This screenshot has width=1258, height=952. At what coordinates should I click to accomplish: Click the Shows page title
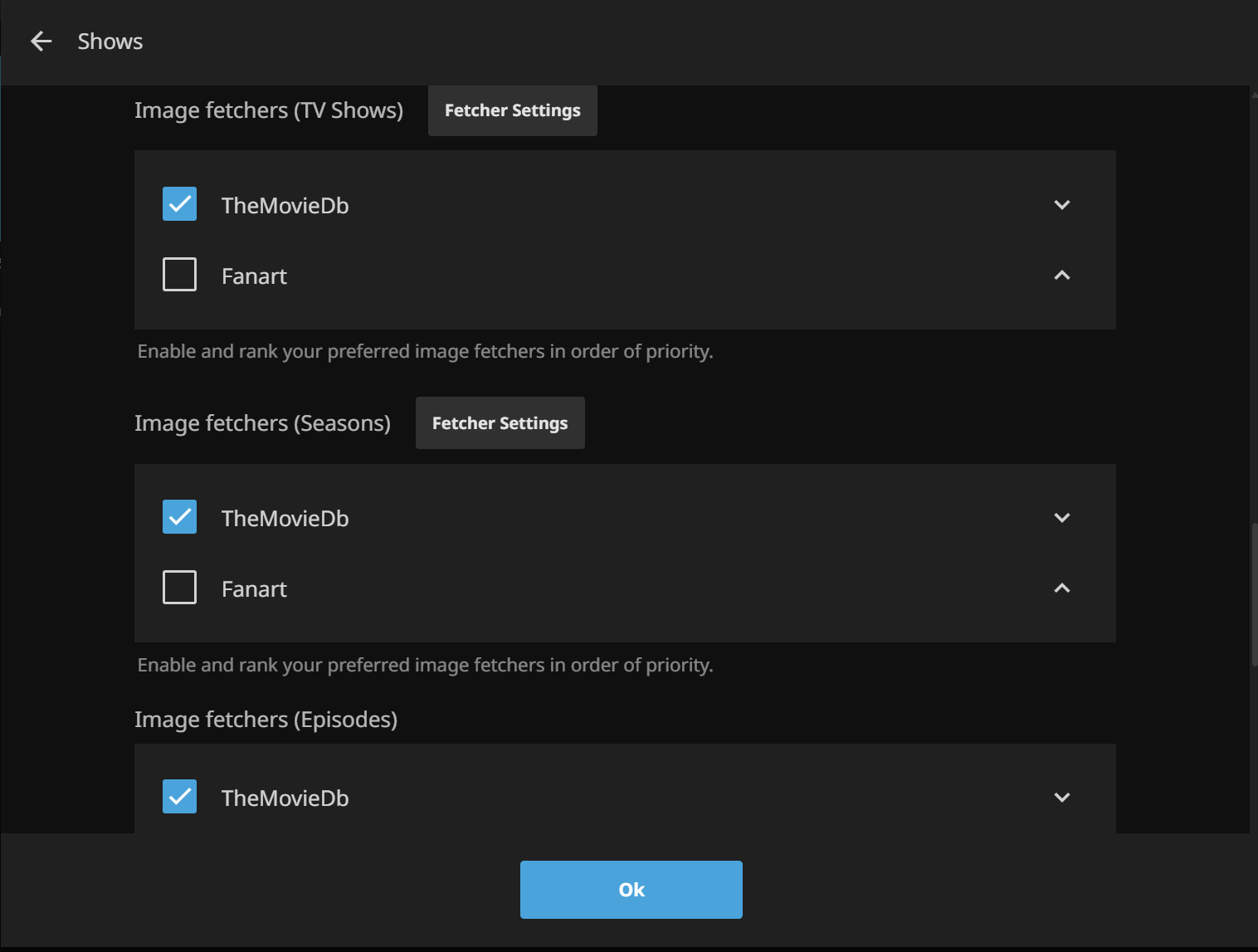coord(110,41)
